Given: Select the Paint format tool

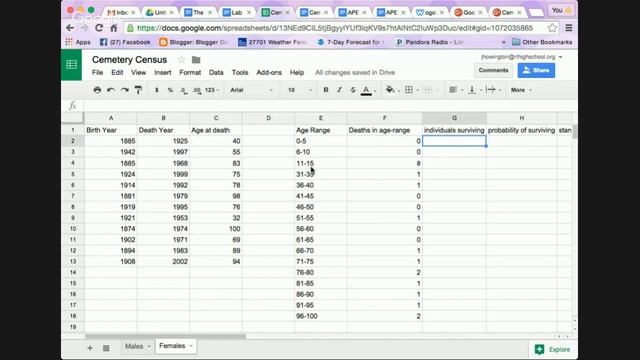Looking at the screenshot, I should pos(138,90).
